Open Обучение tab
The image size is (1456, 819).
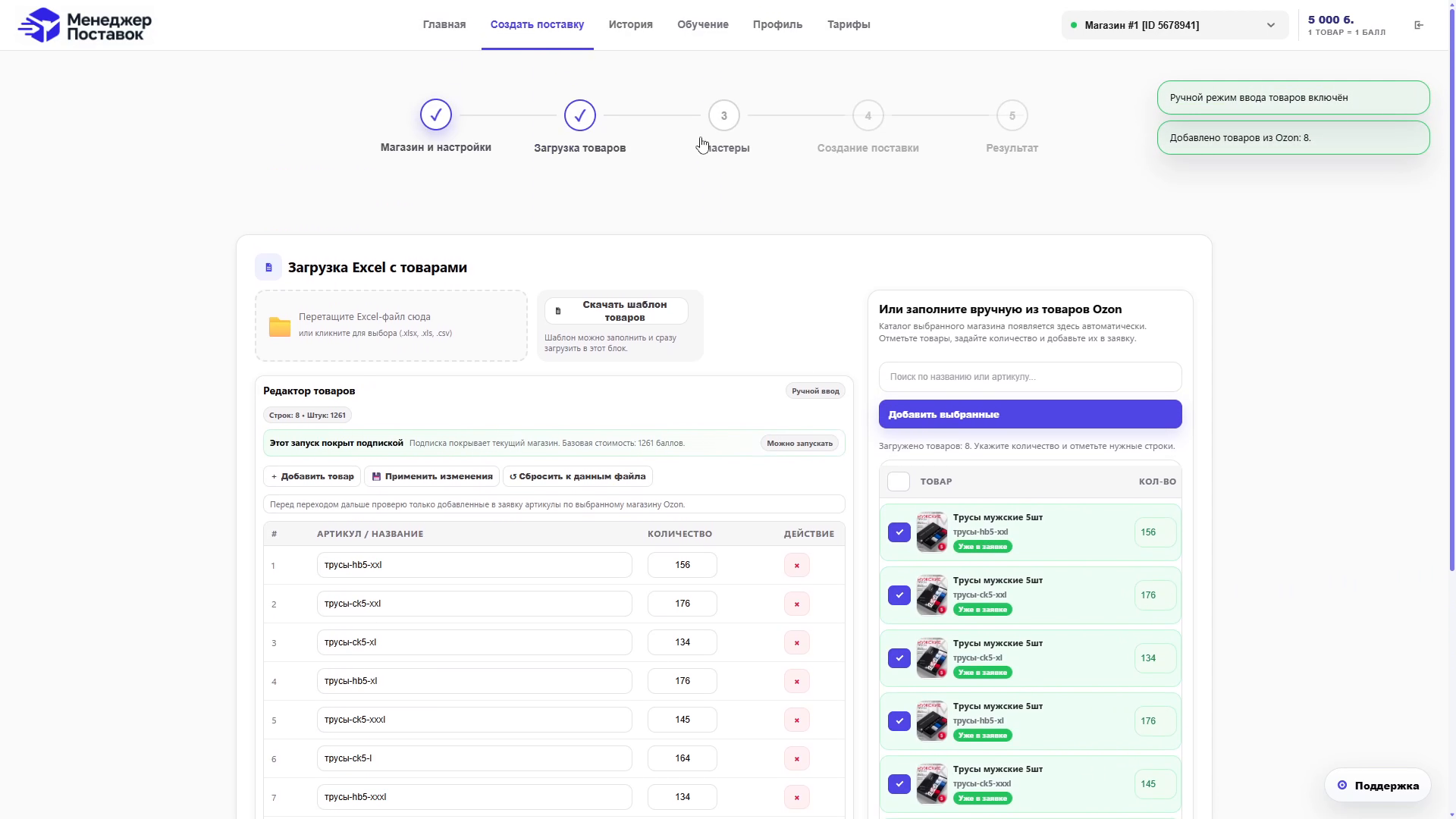703,24
